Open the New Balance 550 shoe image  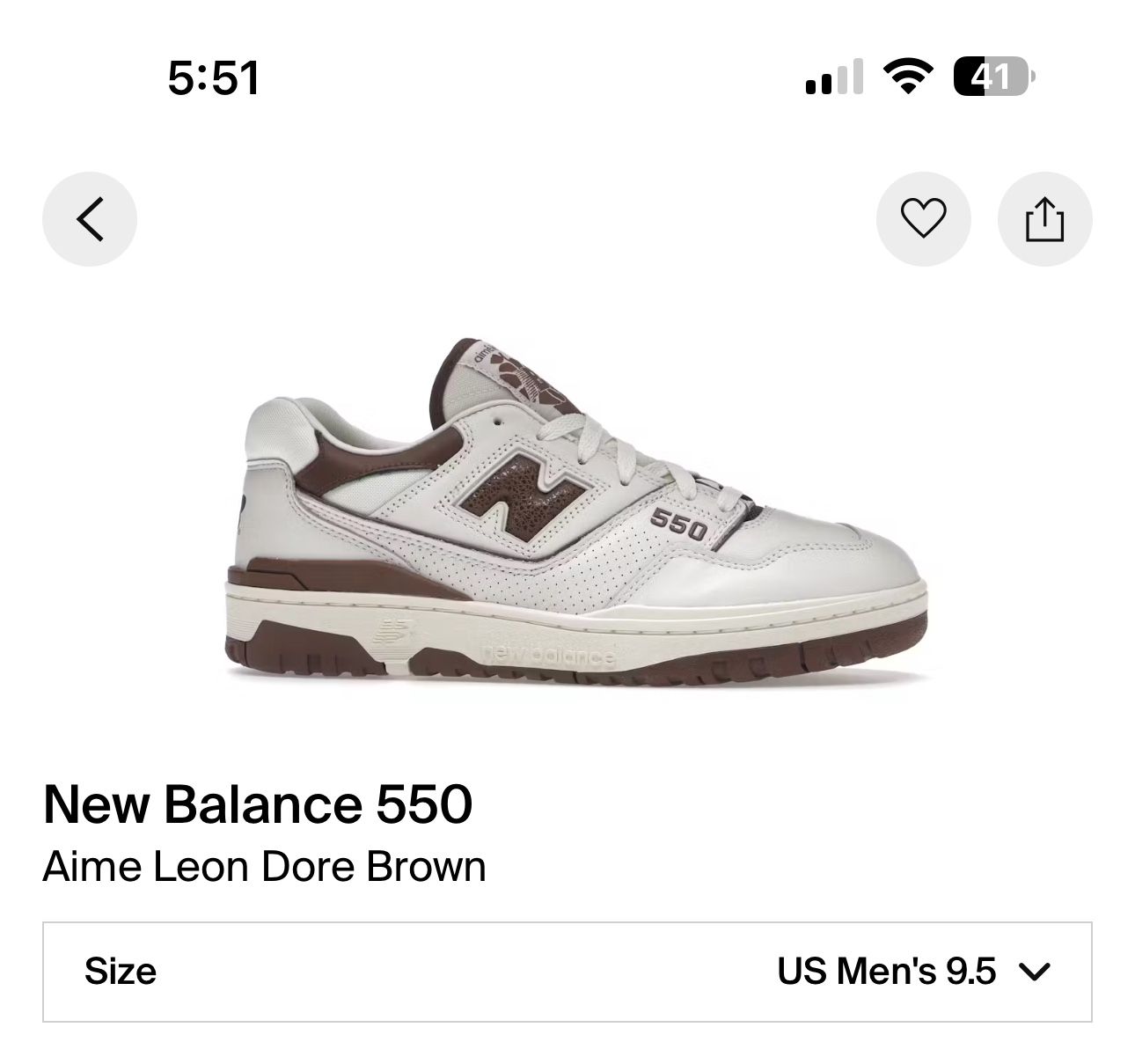coord(577,508)
